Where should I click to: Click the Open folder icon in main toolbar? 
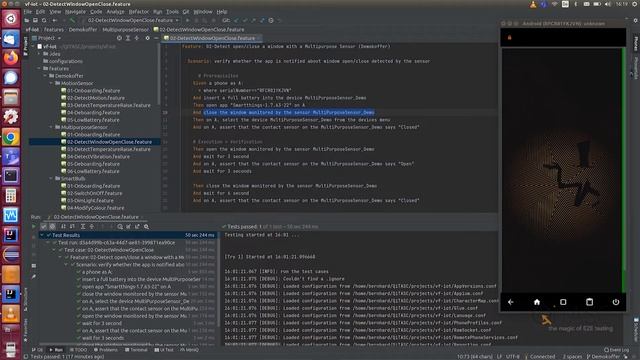coord(27,20)
